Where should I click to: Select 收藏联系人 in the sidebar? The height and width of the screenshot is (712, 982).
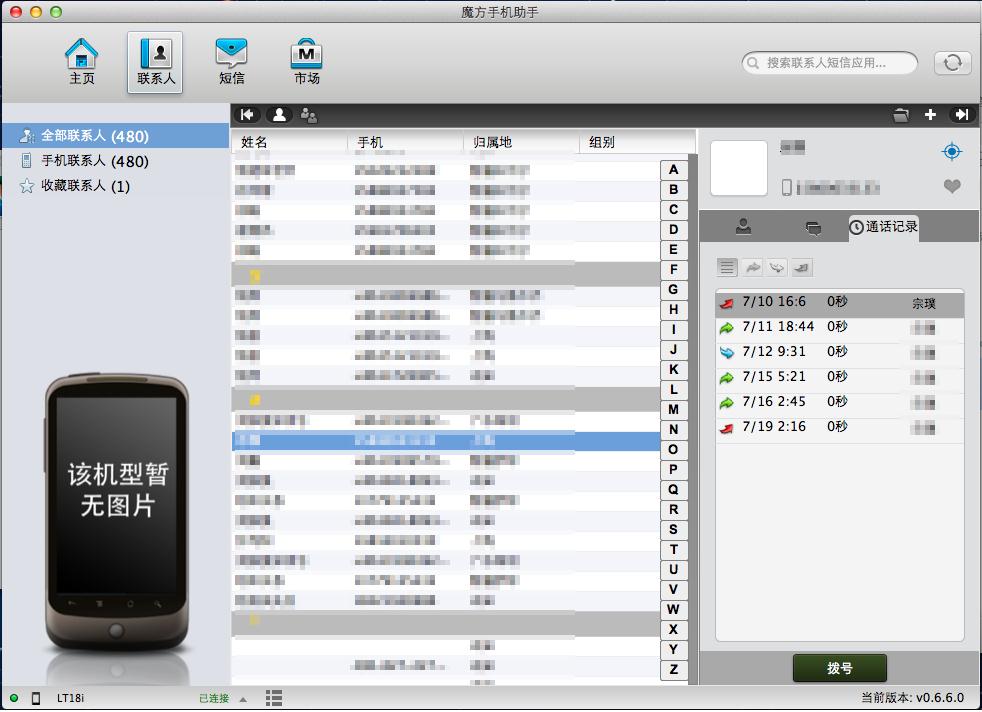(x=85, y=186)
